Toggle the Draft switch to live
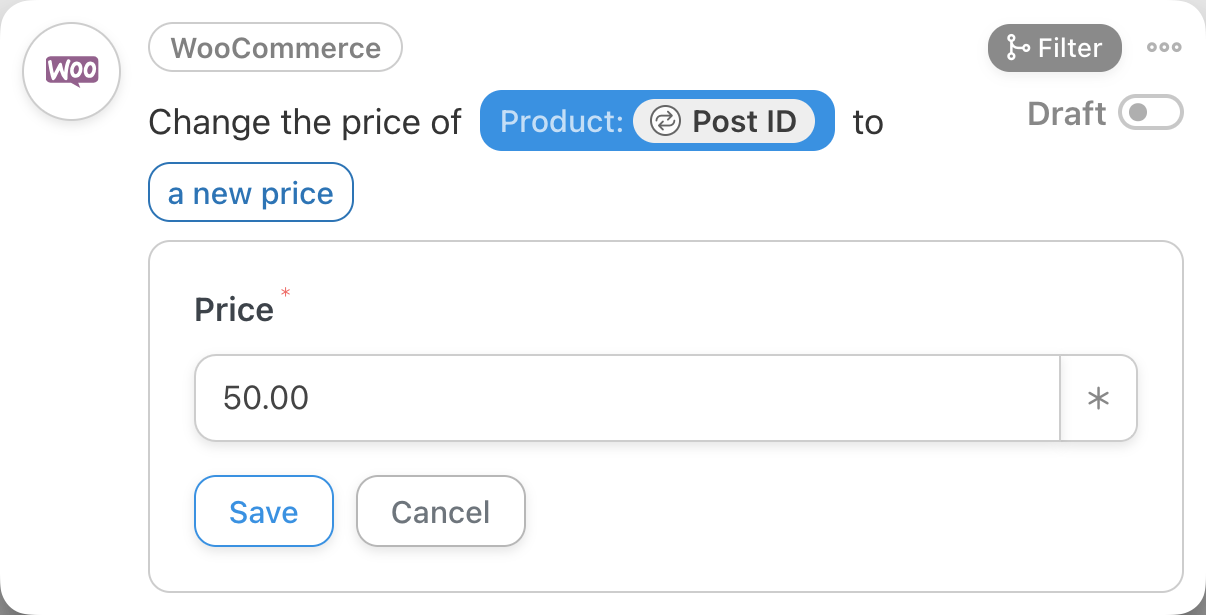 tap(1150, 113)
